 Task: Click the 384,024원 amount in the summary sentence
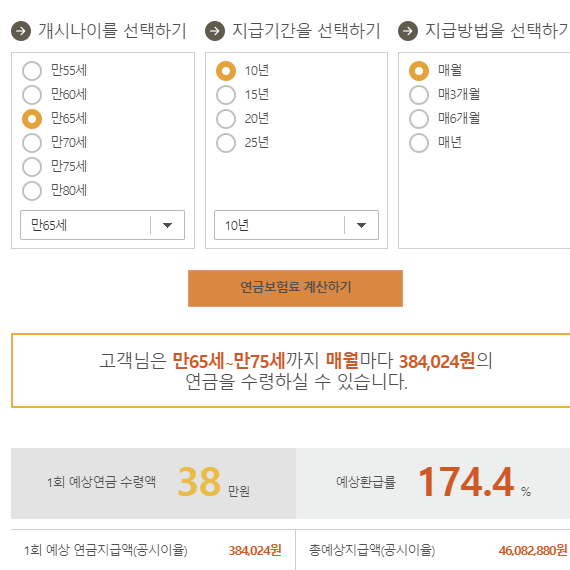pyautogui.click(x=437, y=361)
